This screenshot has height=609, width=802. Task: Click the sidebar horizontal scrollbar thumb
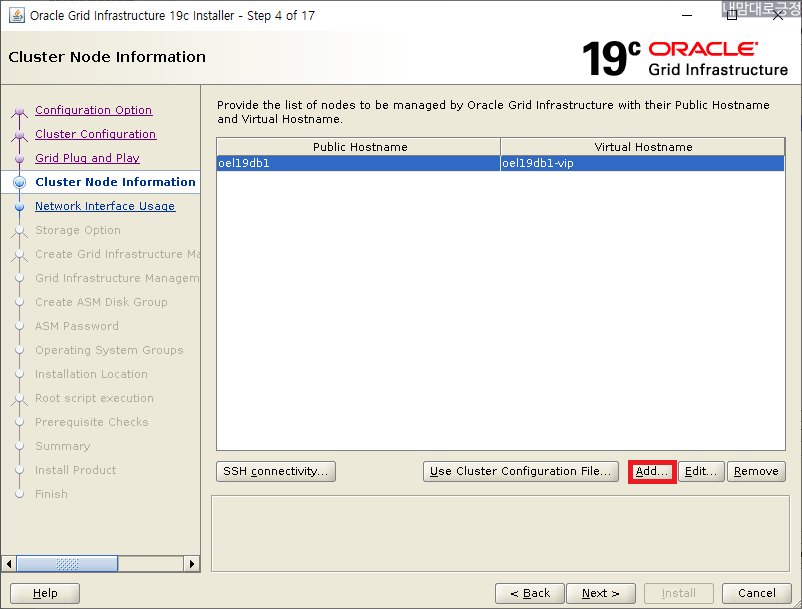coord(67,564)
